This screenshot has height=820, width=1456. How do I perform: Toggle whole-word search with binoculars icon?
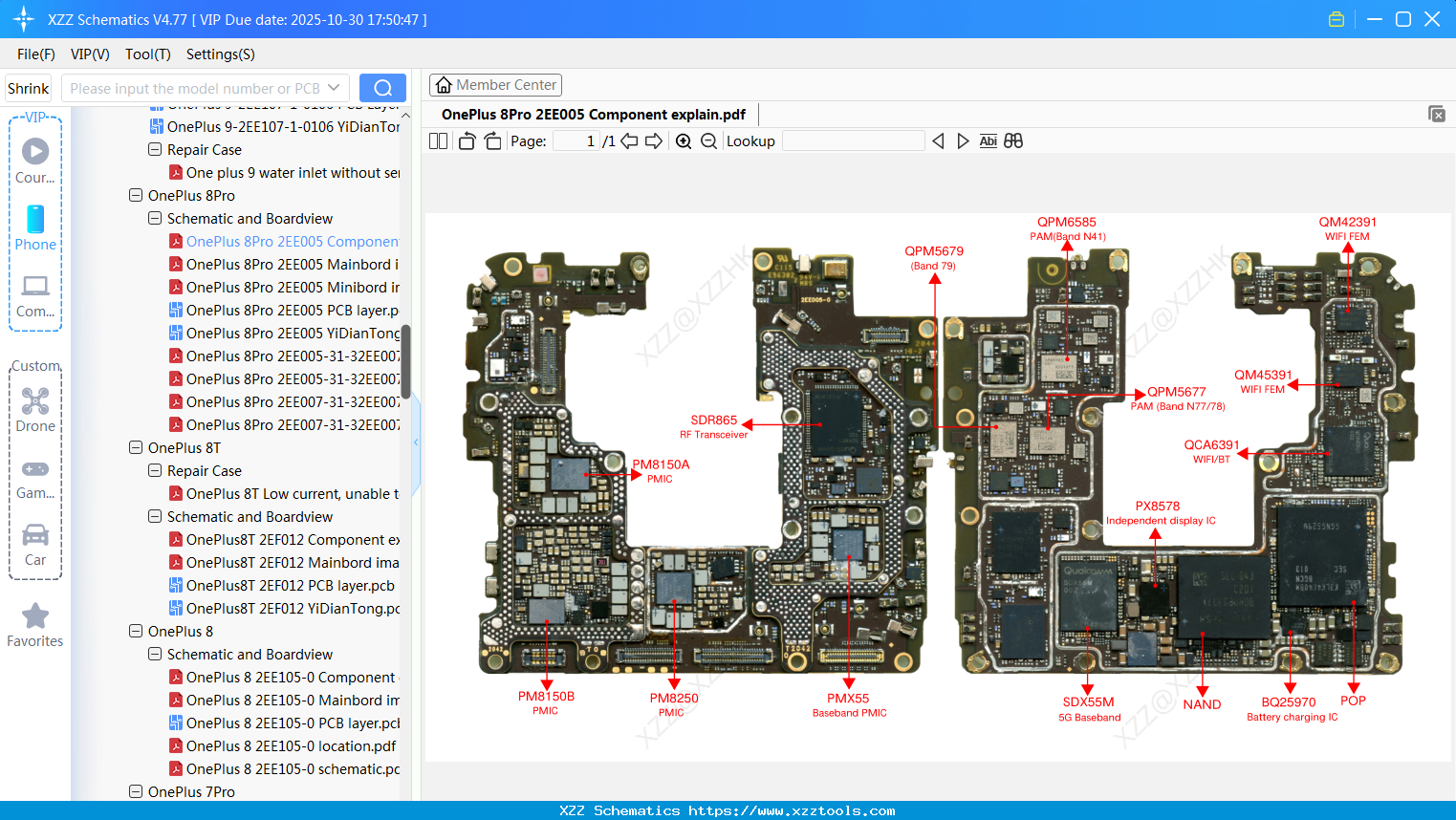point(1013,140)
